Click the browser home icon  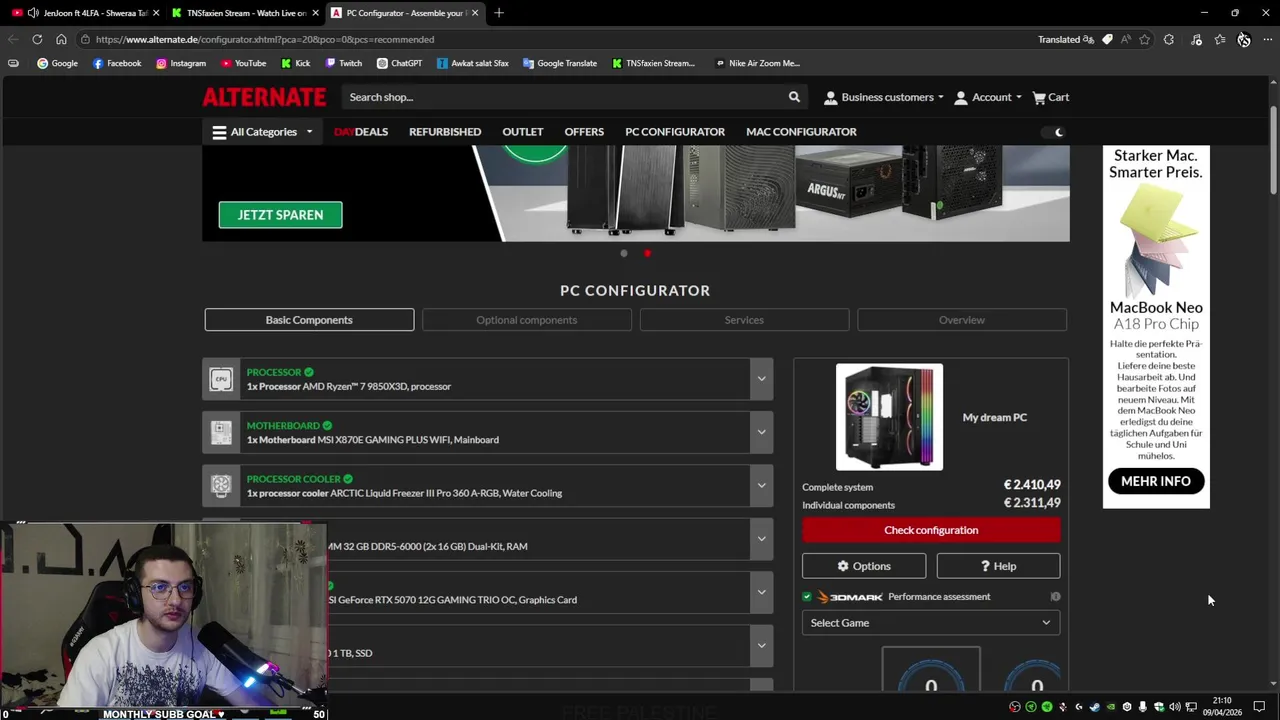coord(61,39)
